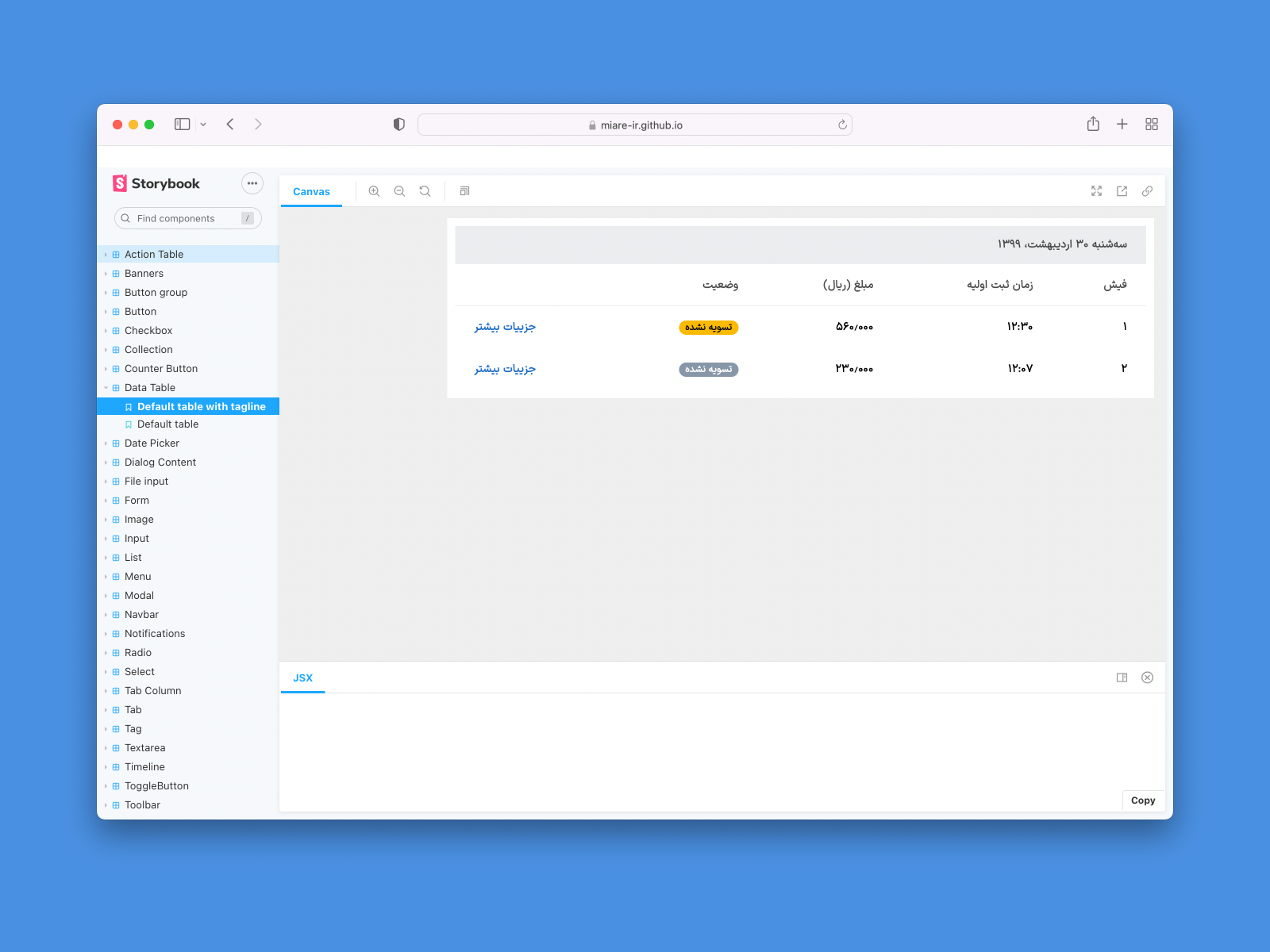Select the Canvas tab
Image resolution: width=1270 pixels, height=952 pixels.
[311, 191]
